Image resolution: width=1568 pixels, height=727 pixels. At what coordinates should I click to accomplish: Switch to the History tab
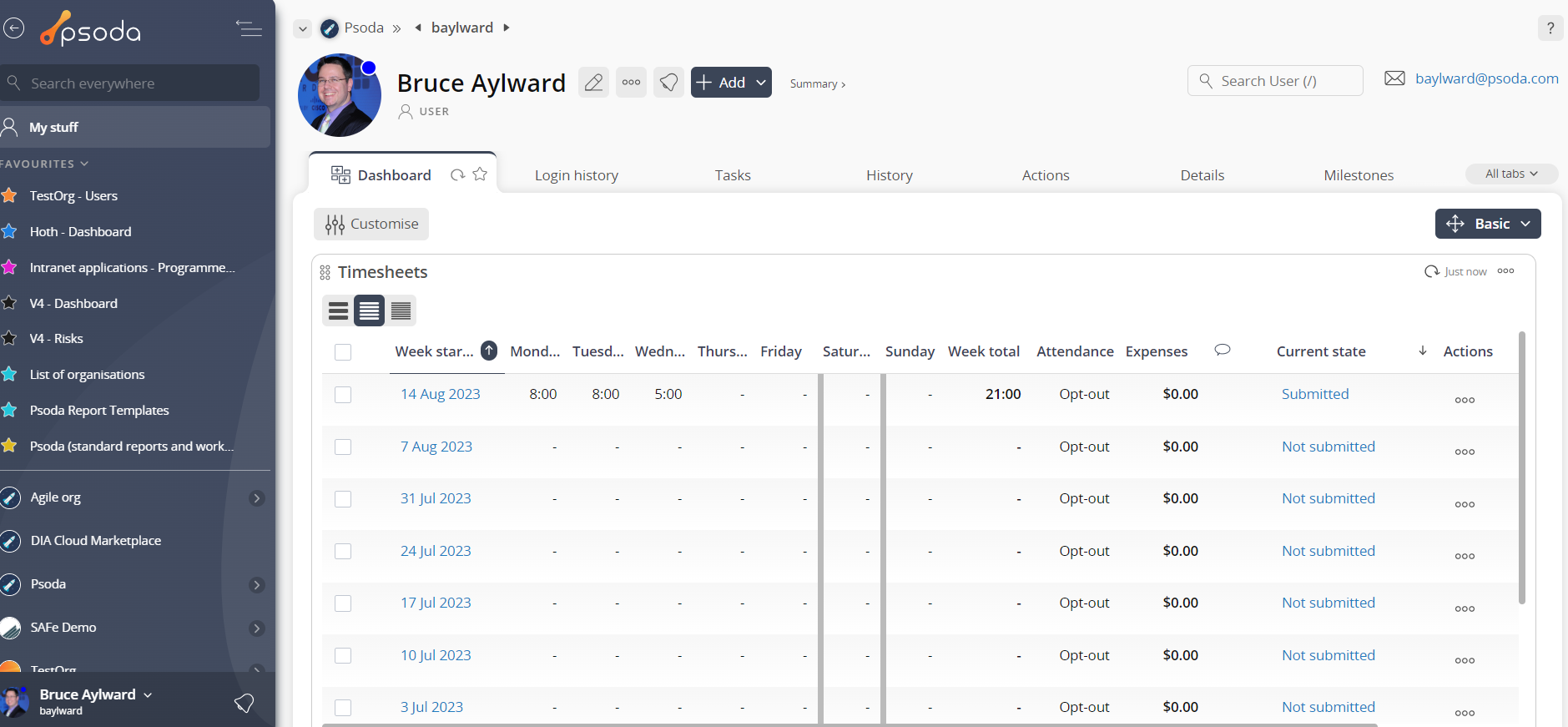click(890, 175)
